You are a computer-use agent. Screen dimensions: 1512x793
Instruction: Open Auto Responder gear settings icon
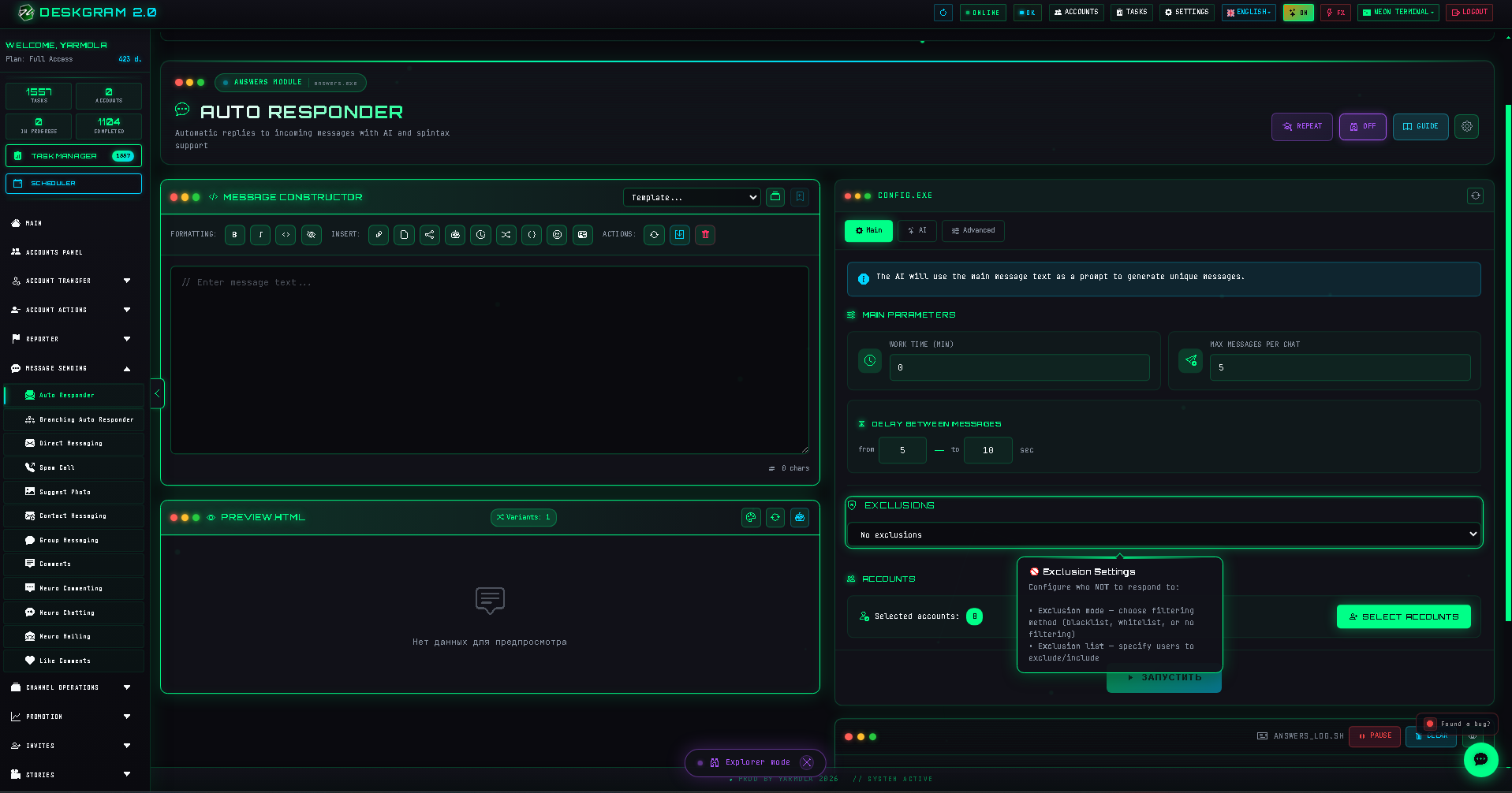point(1466,126)
